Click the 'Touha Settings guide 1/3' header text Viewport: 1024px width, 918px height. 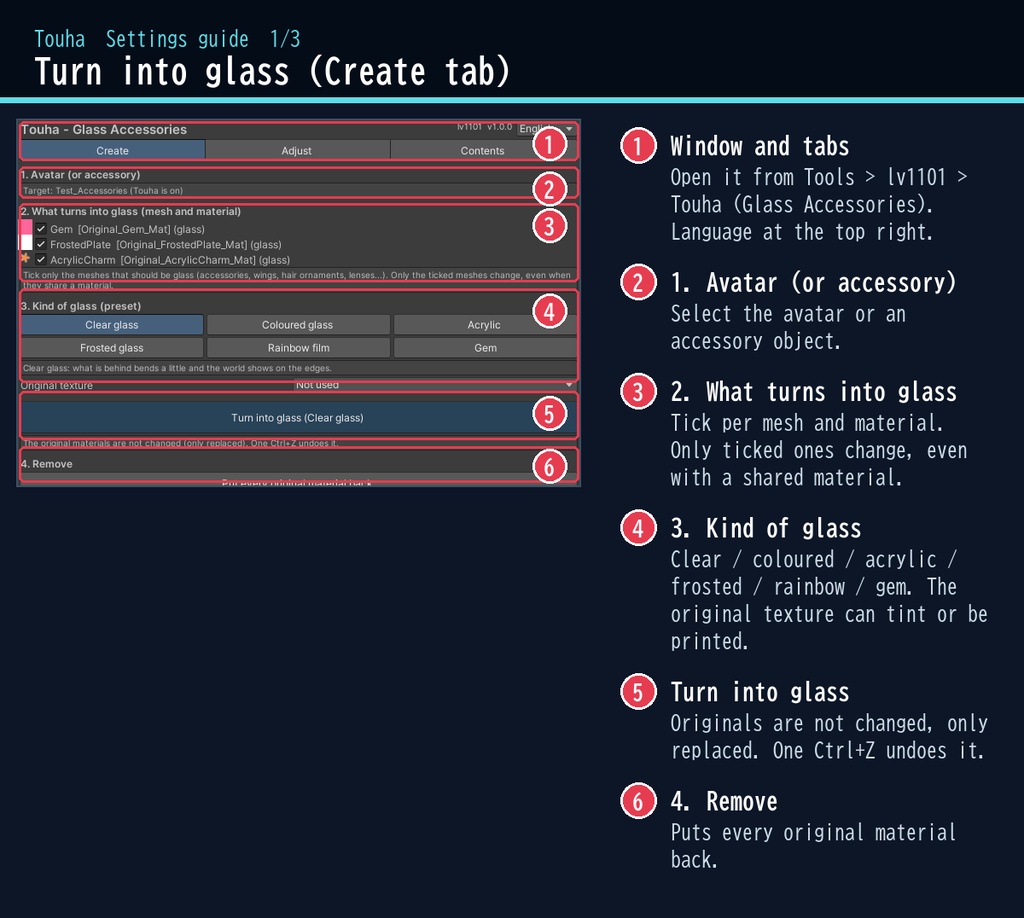[167, 39]
